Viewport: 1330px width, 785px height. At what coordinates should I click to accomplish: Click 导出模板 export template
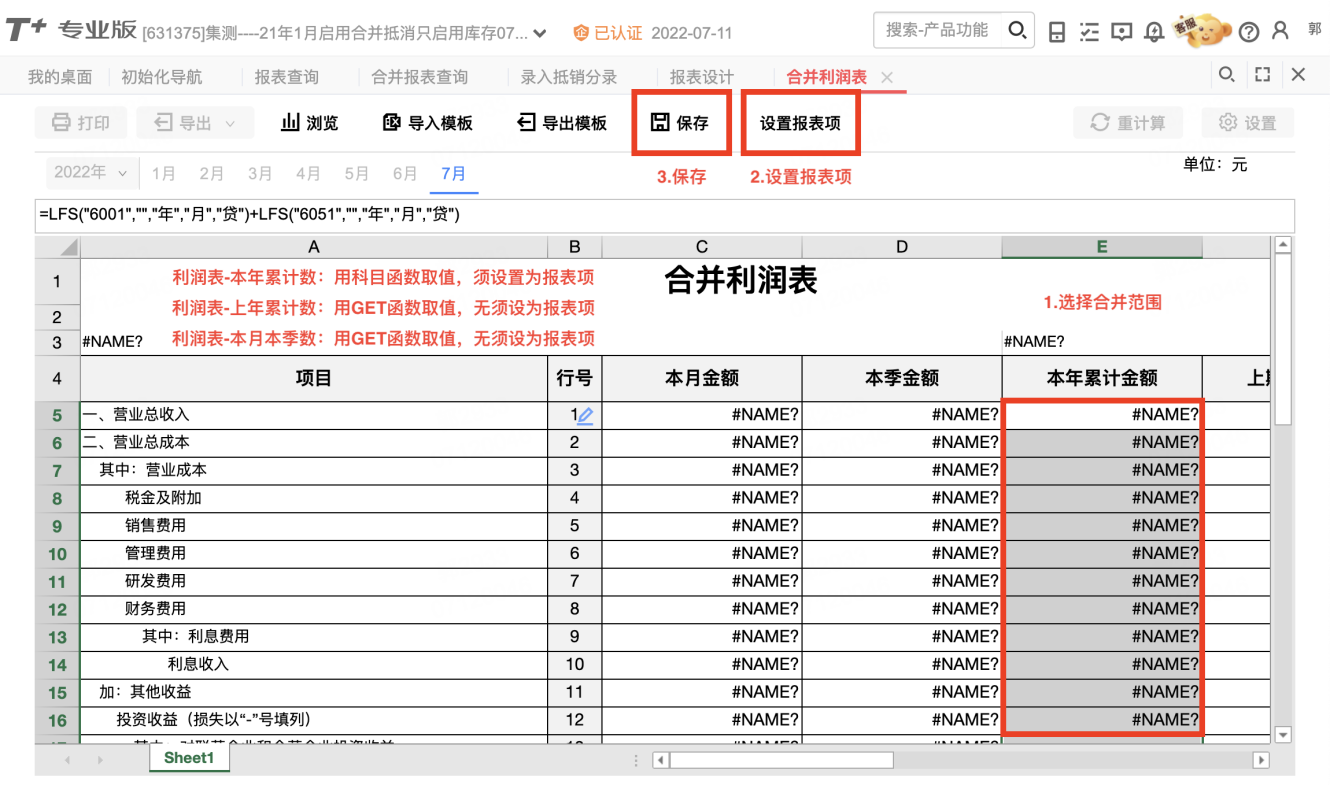coord(562,123)
